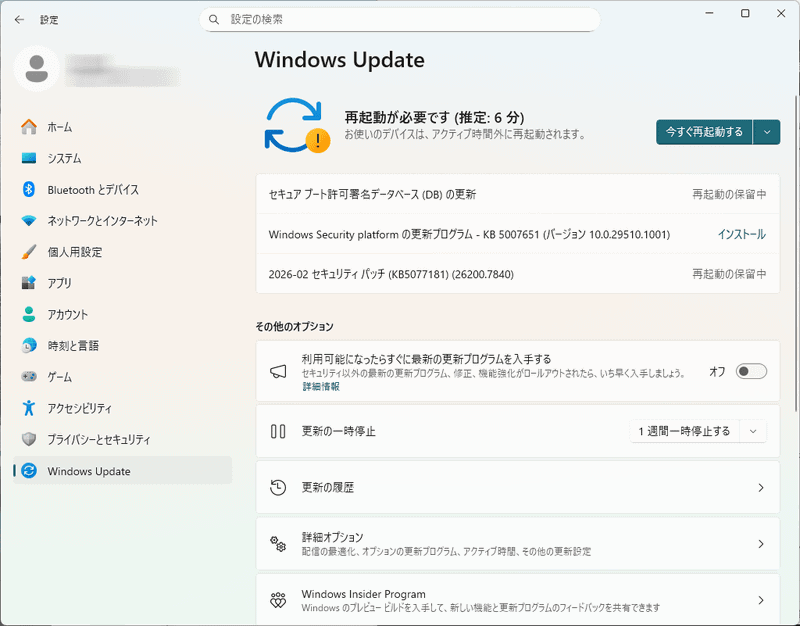Open 時刻と言語 settings label
Viewport: 800px width, 626px height.
tap(73, 345)
